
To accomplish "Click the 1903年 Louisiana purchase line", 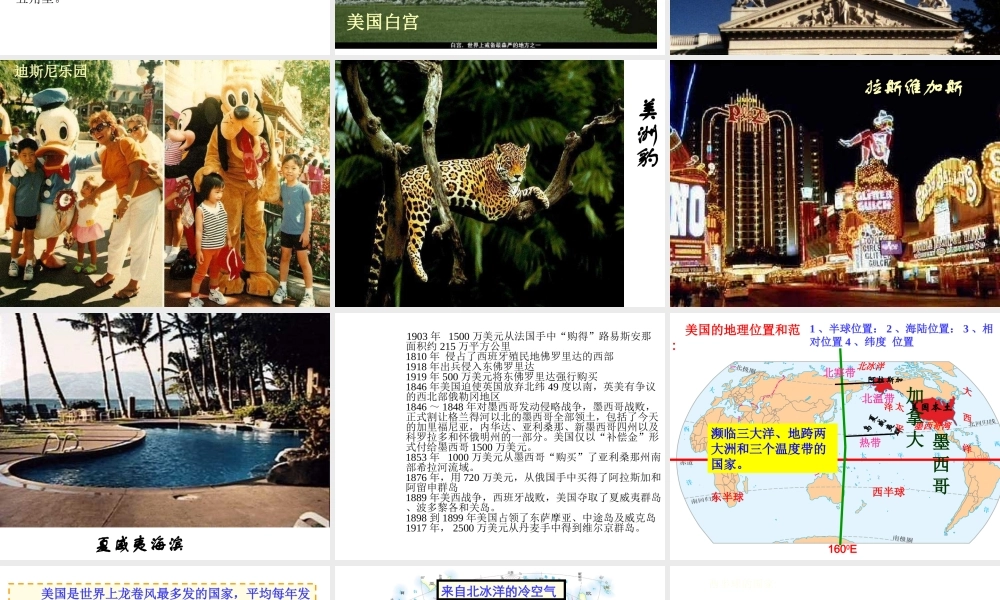I will (529, 341).
